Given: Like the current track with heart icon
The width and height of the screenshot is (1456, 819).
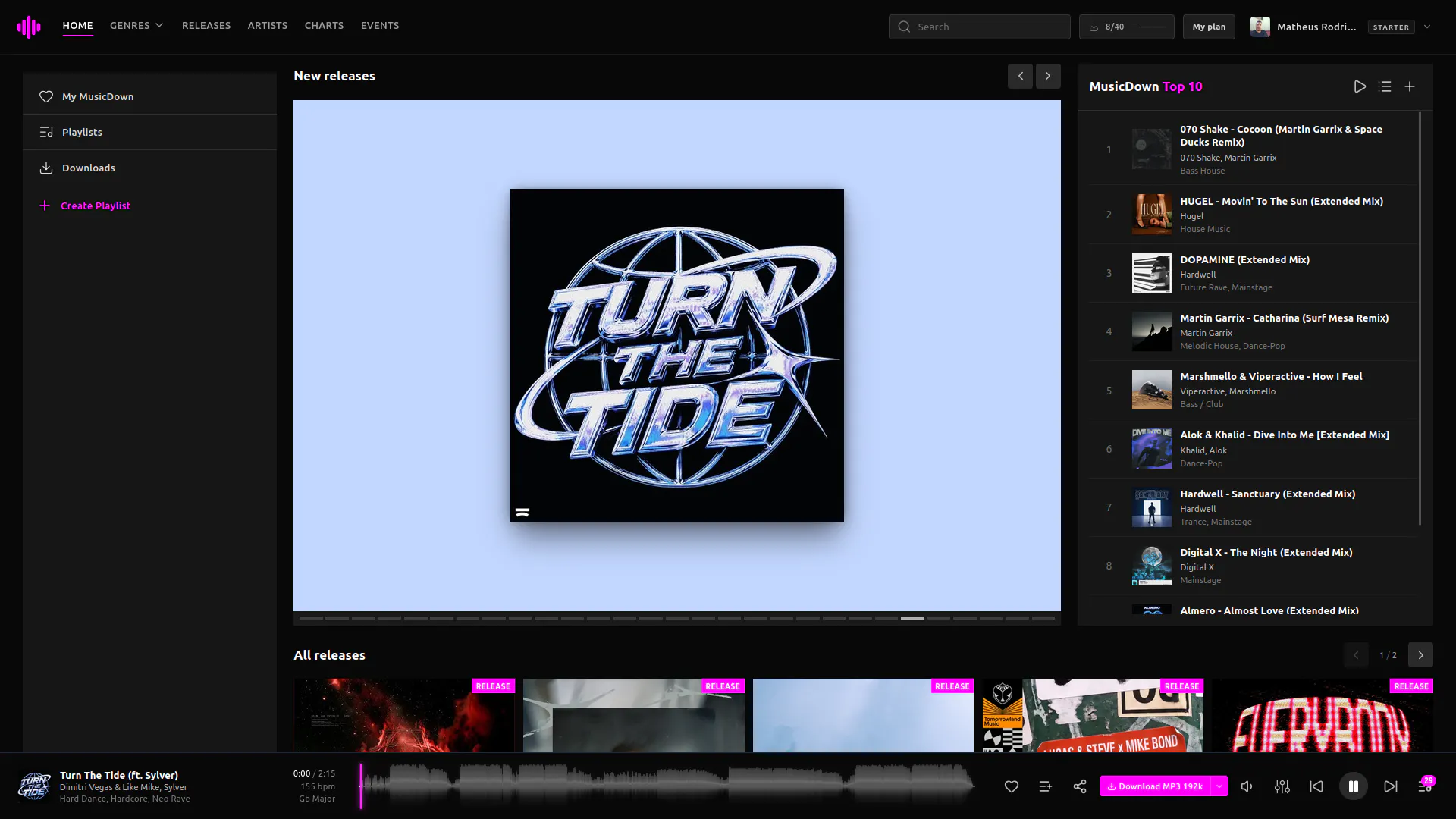Looking at the screenshot, I should click(1012, 786).
